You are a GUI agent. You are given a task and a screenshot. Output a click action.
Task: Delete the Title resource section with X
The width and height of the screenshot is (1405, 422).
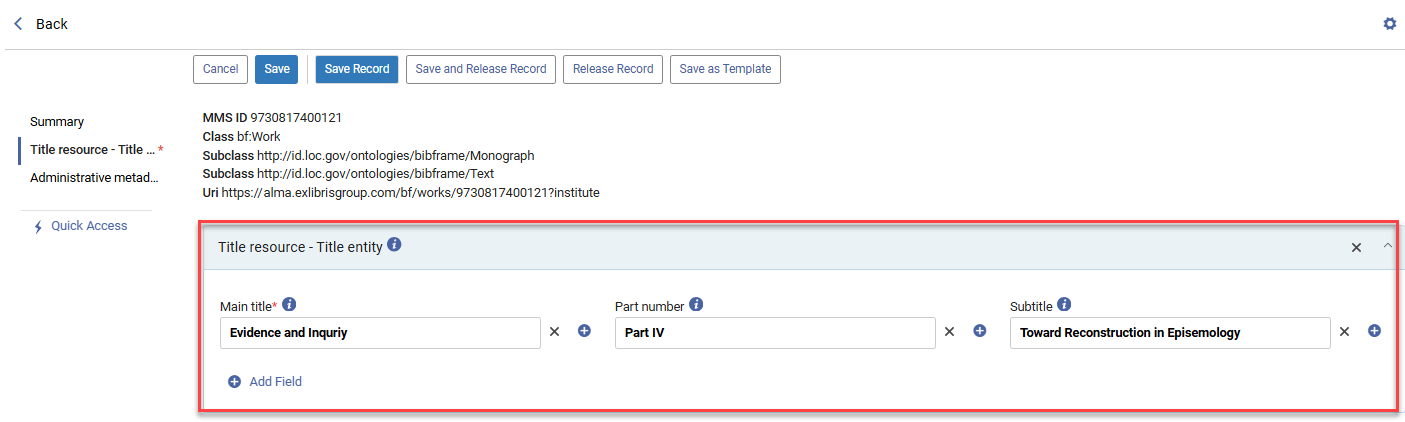click(1356, 247)
